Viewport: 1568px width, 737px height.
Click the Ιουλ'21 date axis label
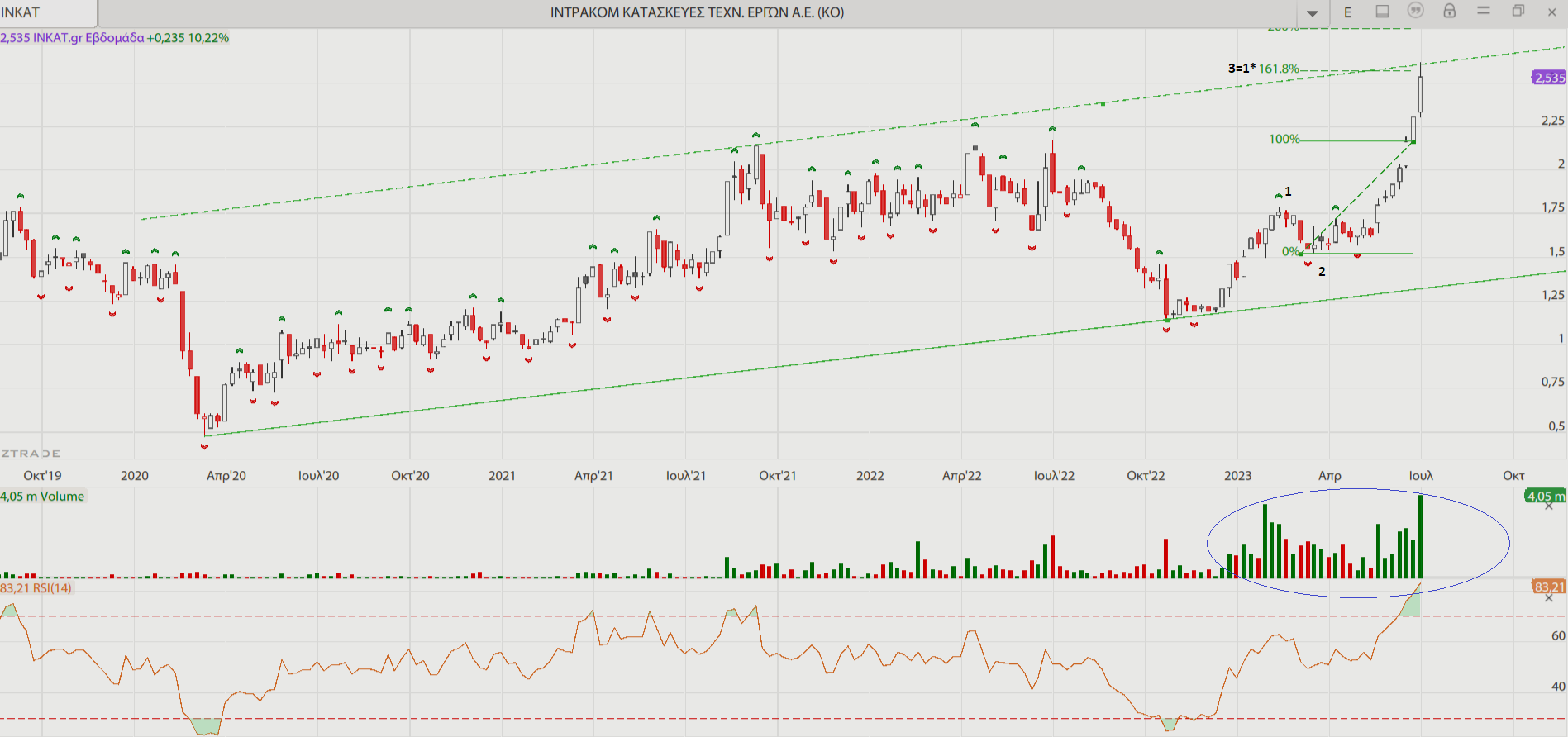(686, 475)
